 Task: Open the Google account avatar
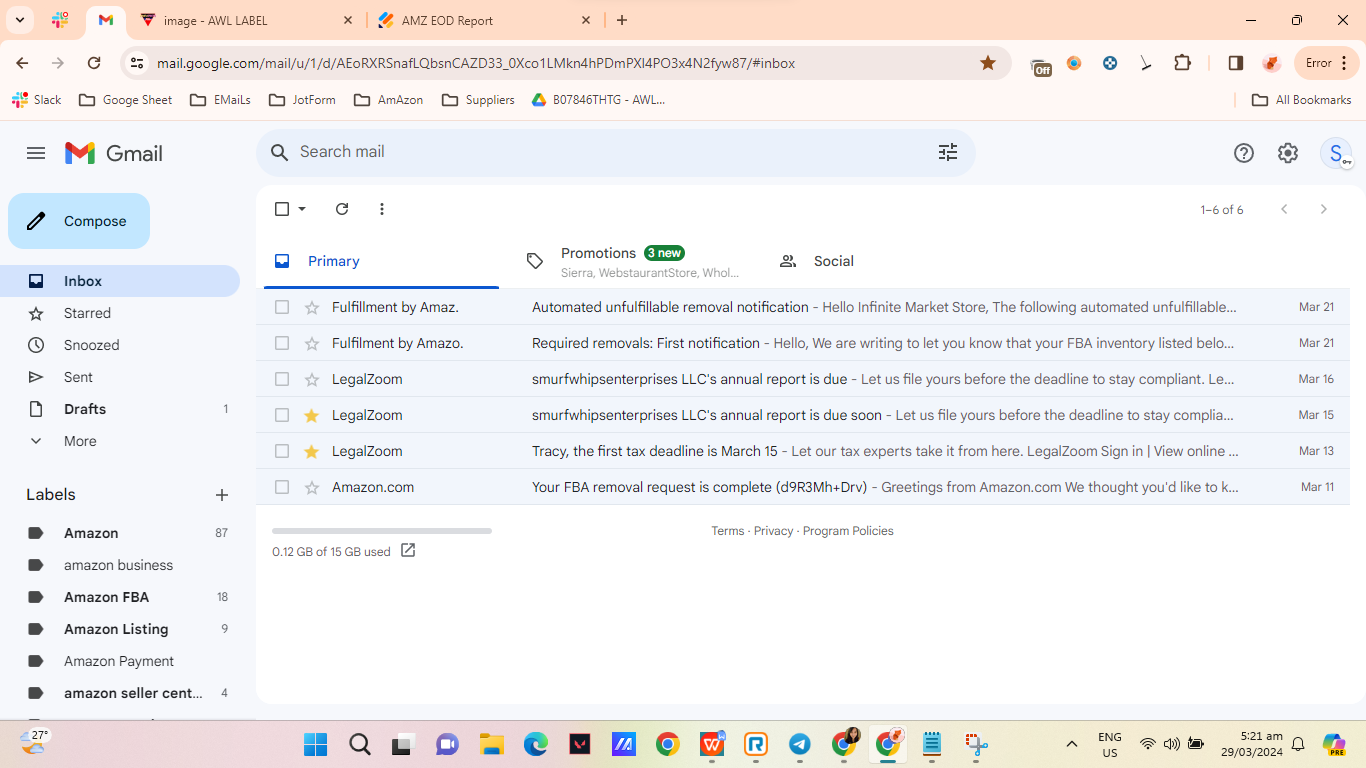[1336, 153]
